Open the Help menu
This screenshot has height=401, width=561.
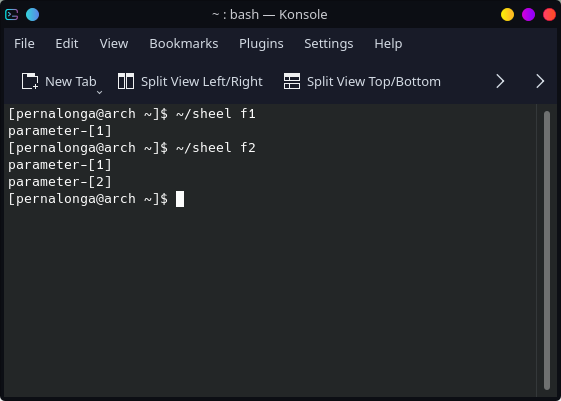click(x=388, y=44)
